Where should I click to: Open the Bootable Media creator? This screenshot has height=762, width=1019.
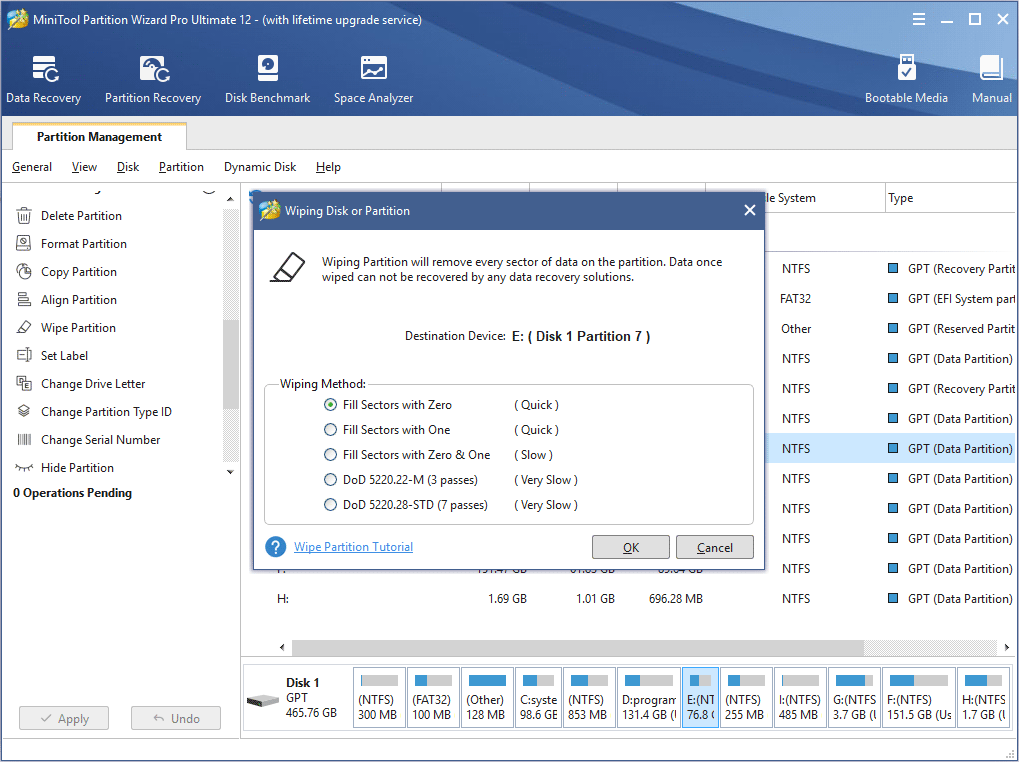click(906, 78)
